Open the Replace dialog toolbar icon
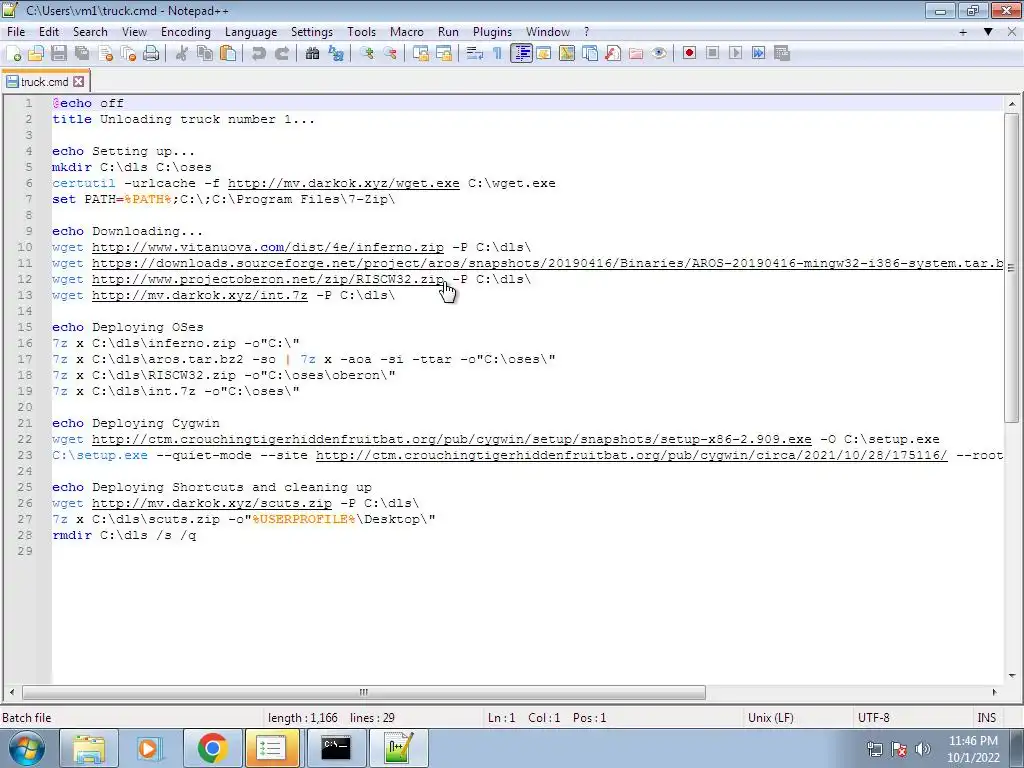The image size is (1024, 768). pos(336,54)
